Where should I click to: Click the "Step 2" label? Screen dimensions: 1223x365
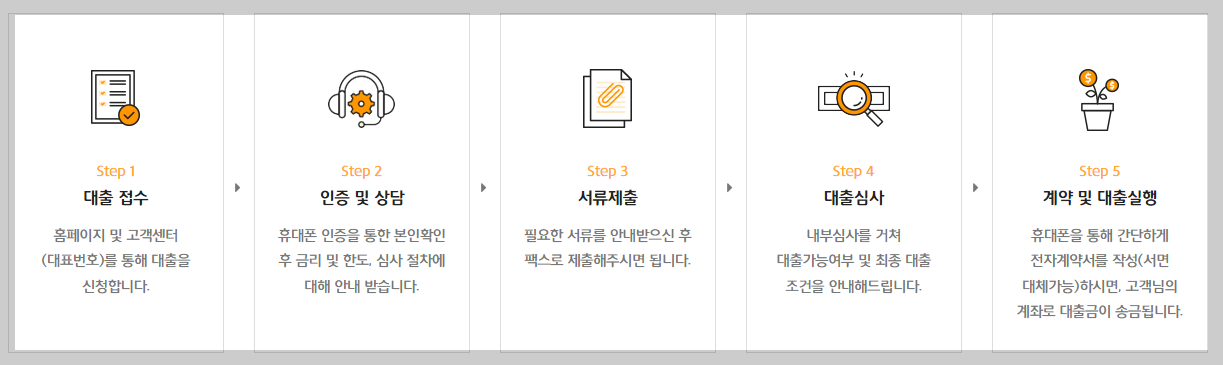point(362,171)
